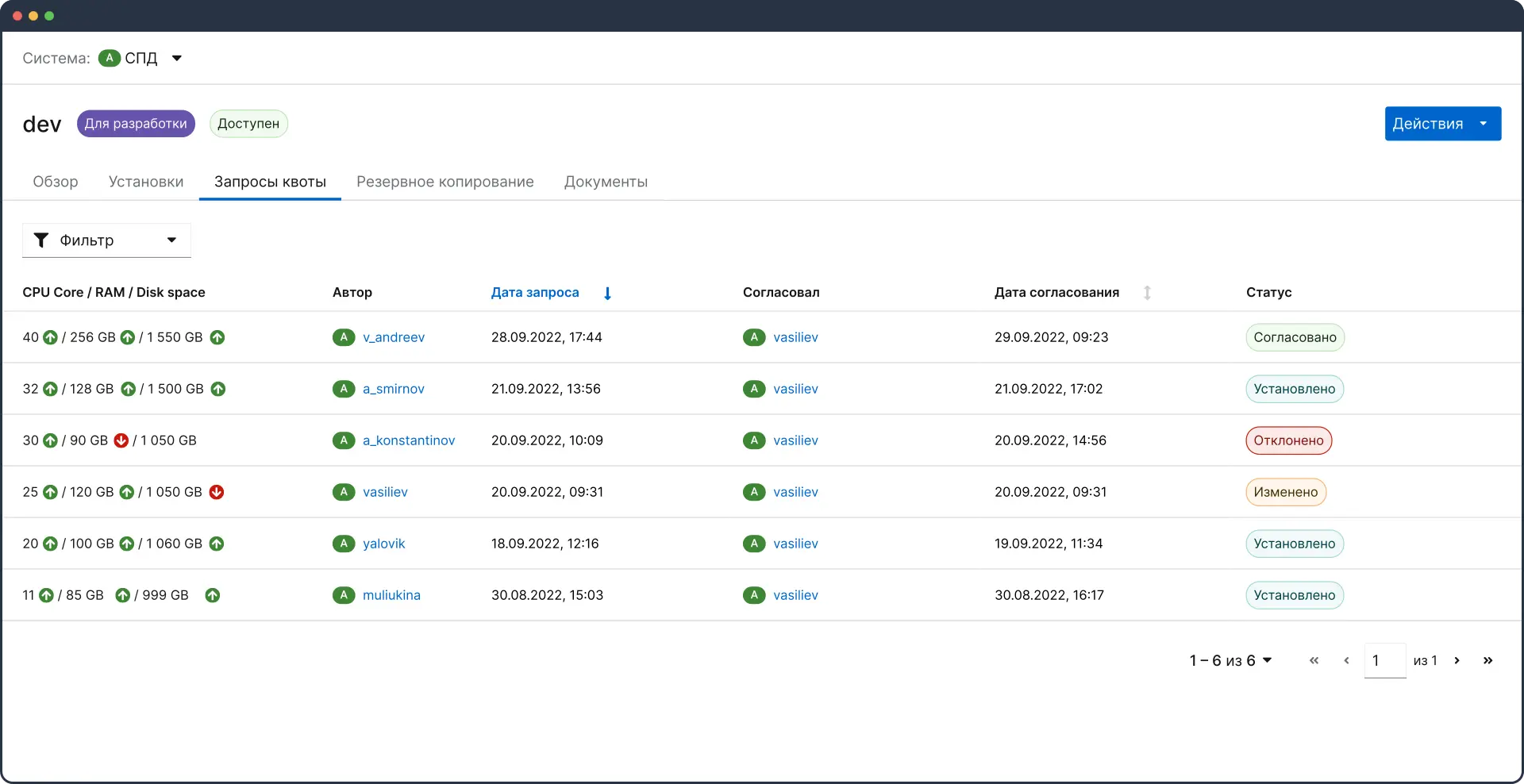Click the green A badge next to СПД

[110, 58]
